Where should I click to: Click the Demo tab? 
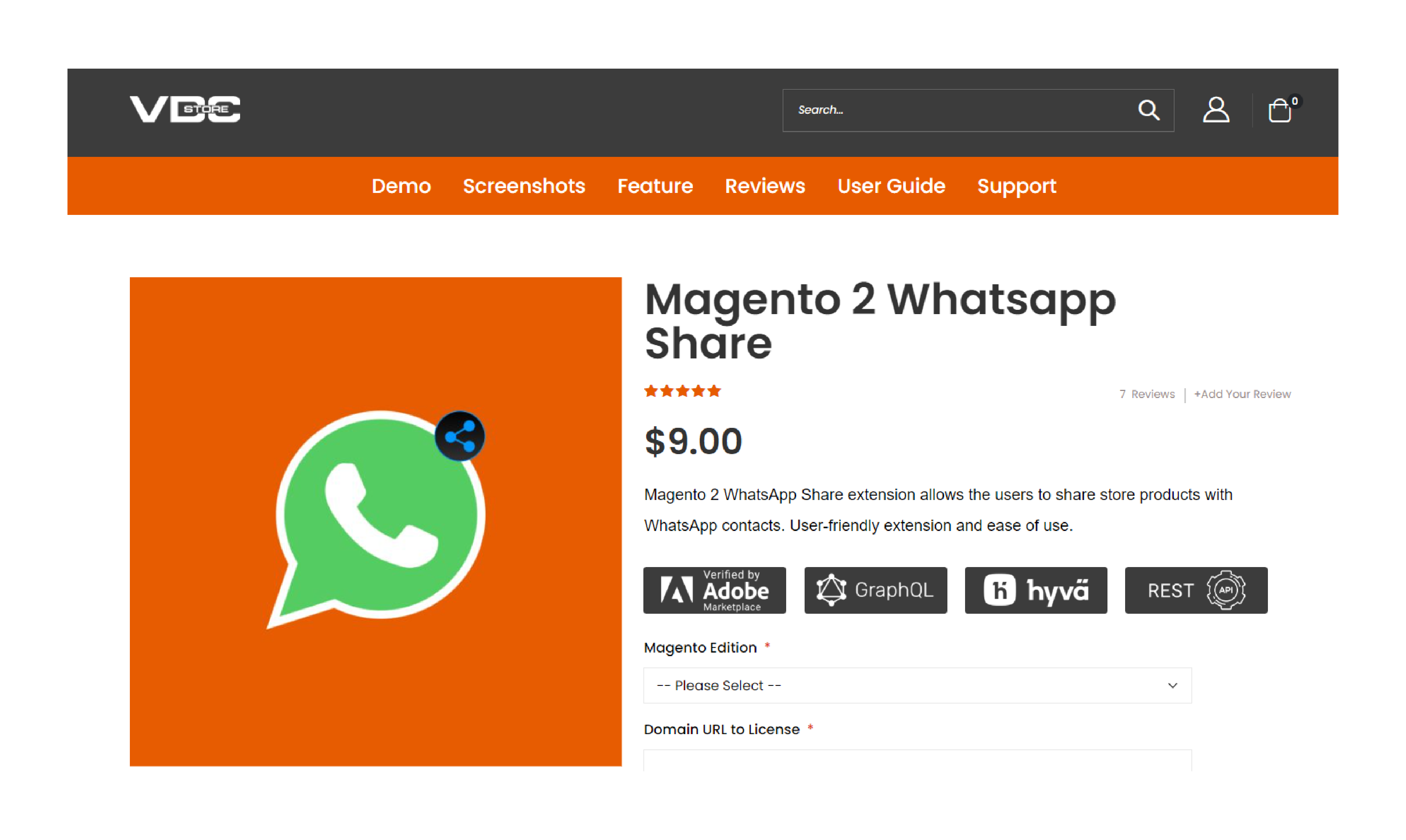click(x=401, y=186)
